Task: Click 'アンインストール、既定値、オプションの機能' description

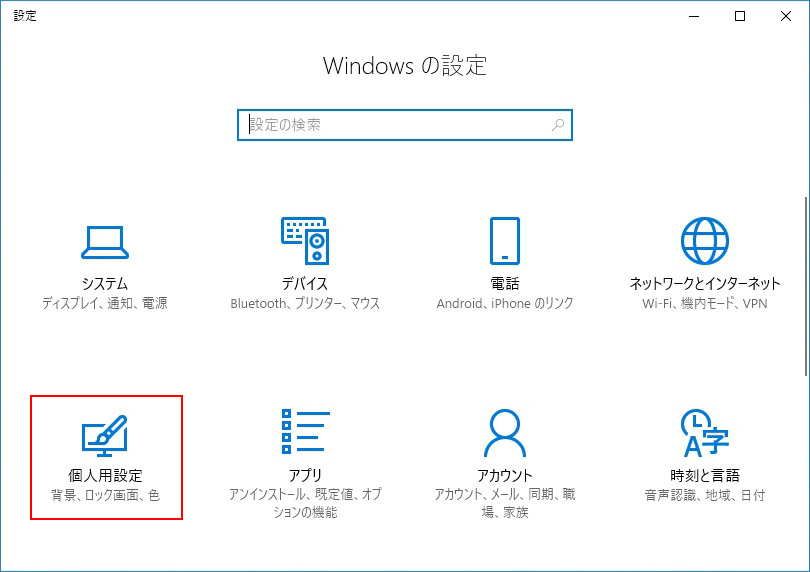Action: (x=305, y=503)
